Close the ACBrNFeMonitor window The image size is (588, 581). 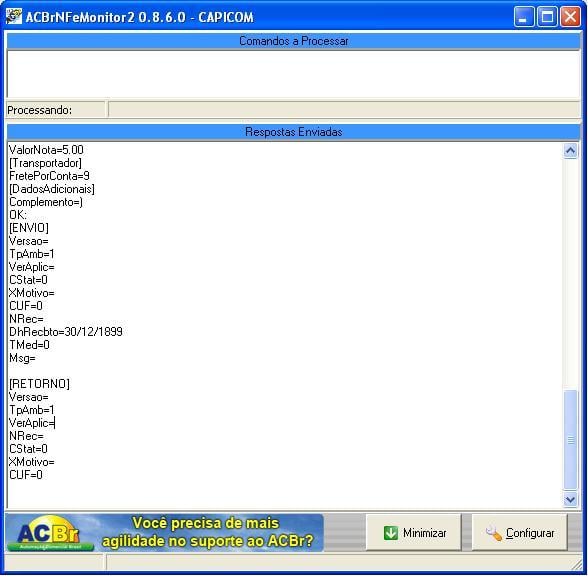pos(570,17)
